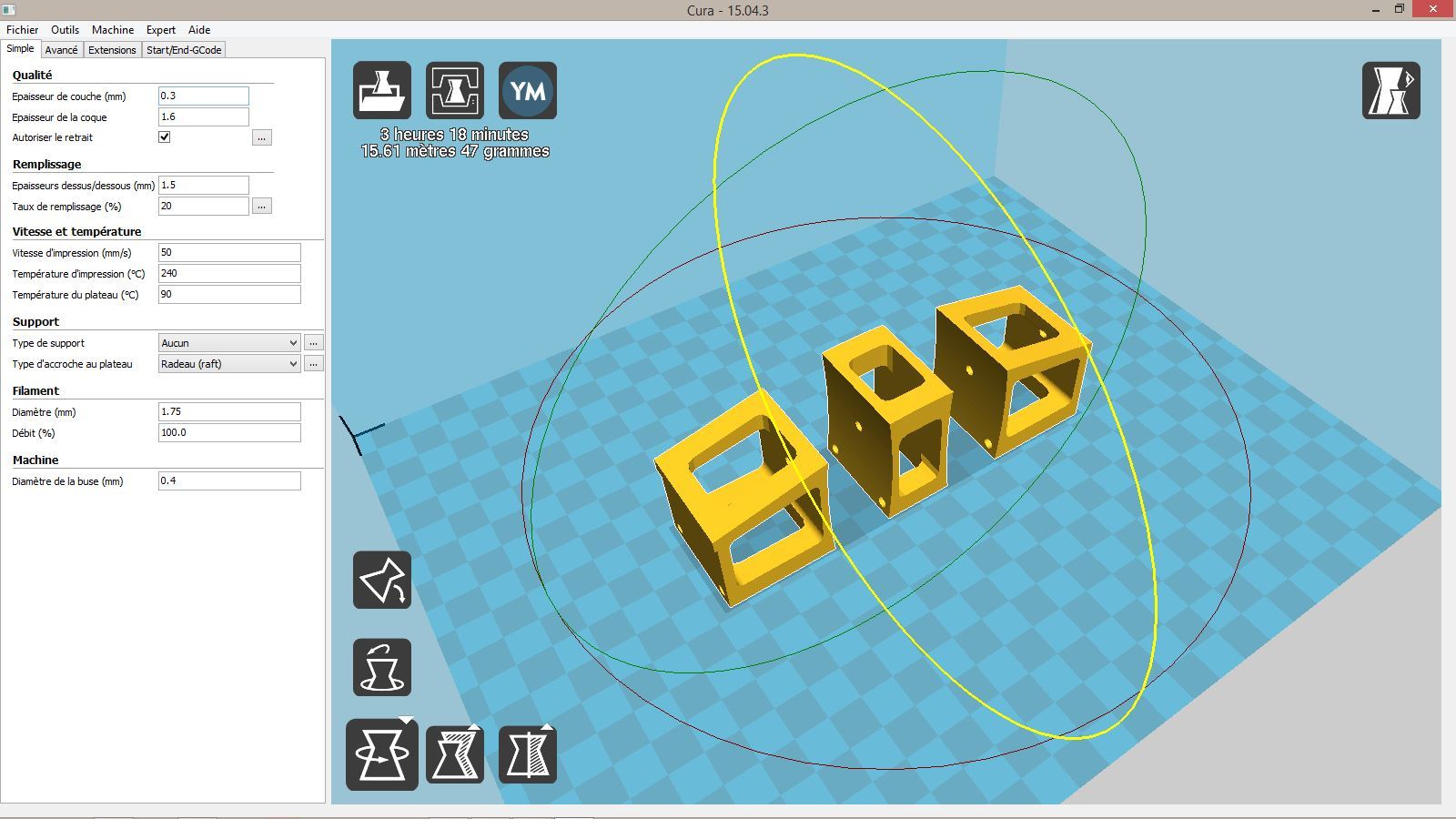This screenshot has height=819, width=1456.
Task: Click the Débit percentage field
Action: click(229, 433)
